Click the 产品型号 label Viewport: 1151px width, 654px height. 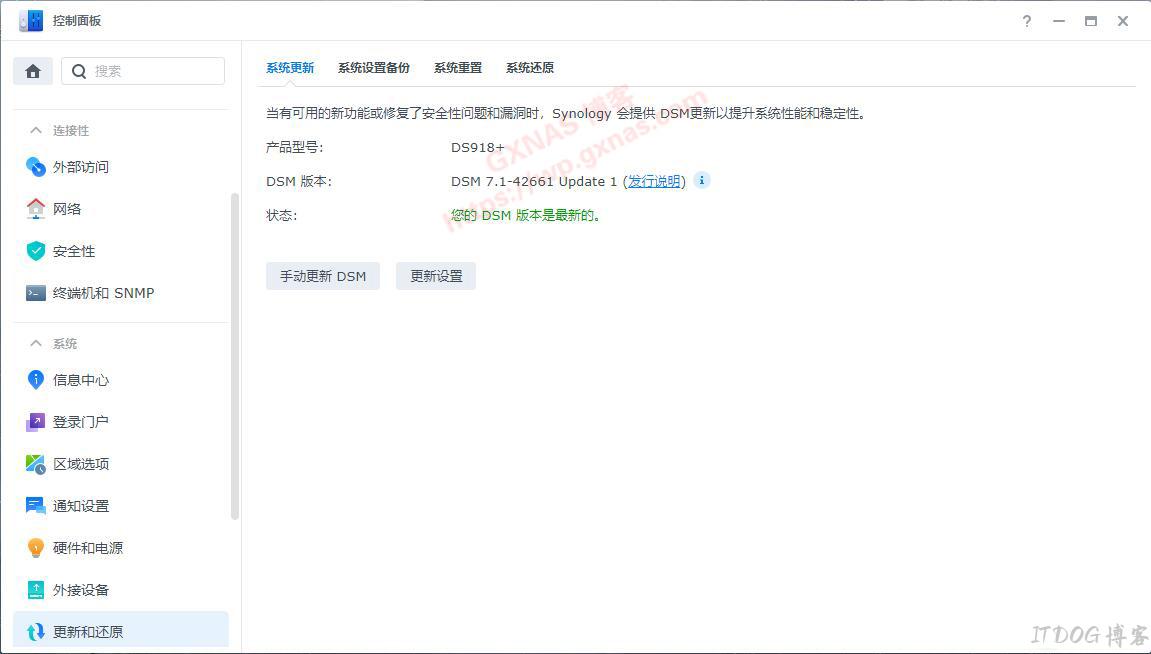point(294,148)
